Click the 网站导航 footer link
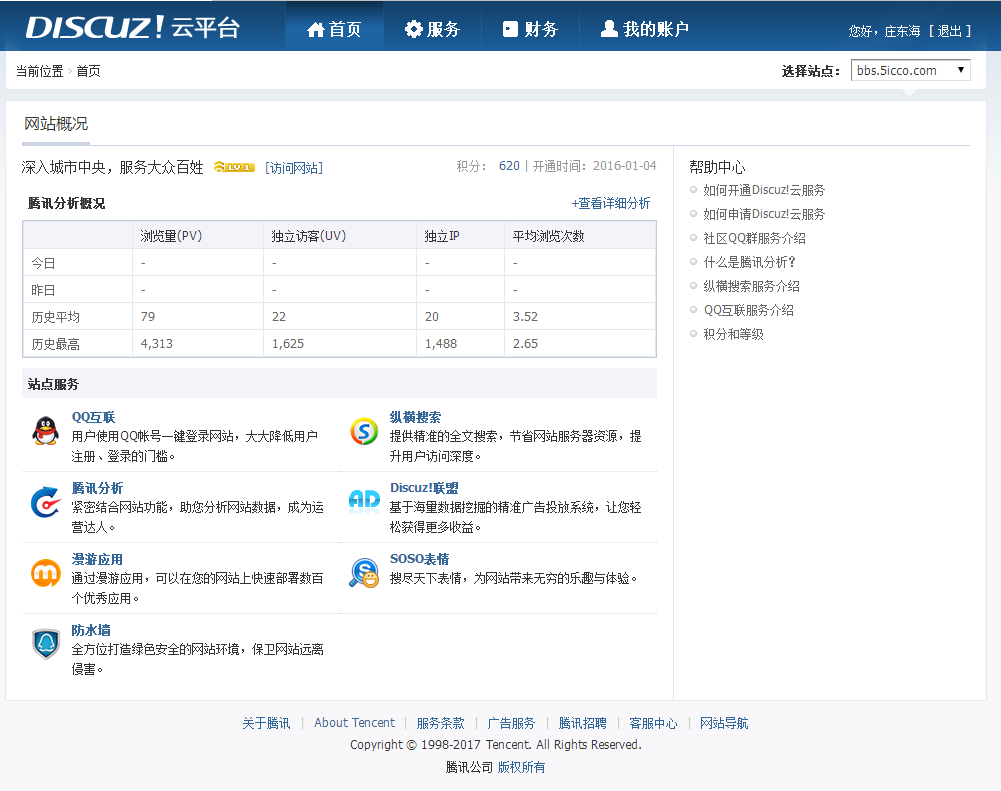This screenshot has height=791, width=1001. pos(724,723)
